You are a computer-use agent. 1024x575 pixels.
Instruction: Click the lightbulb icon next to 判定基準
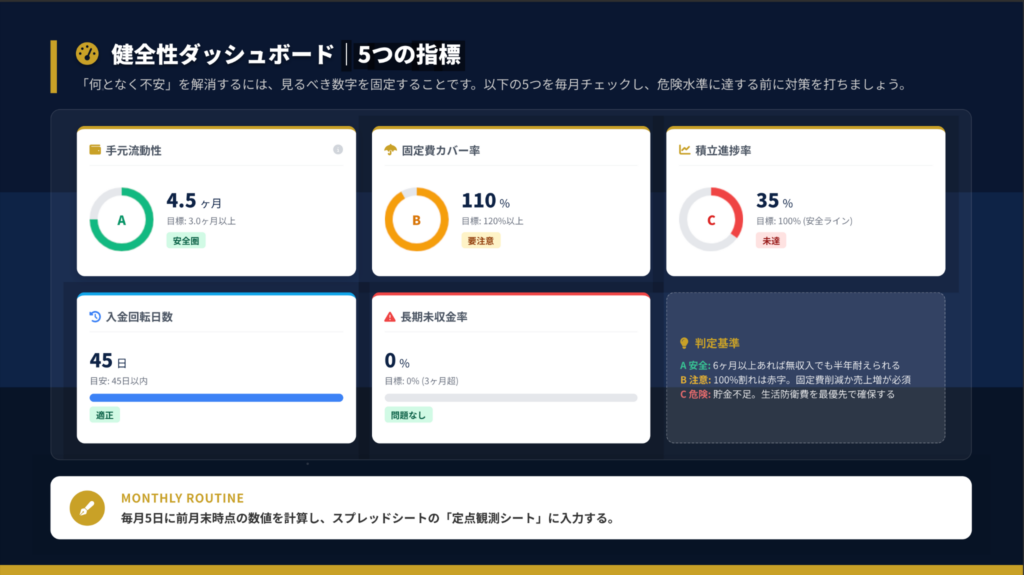[684, 342]
